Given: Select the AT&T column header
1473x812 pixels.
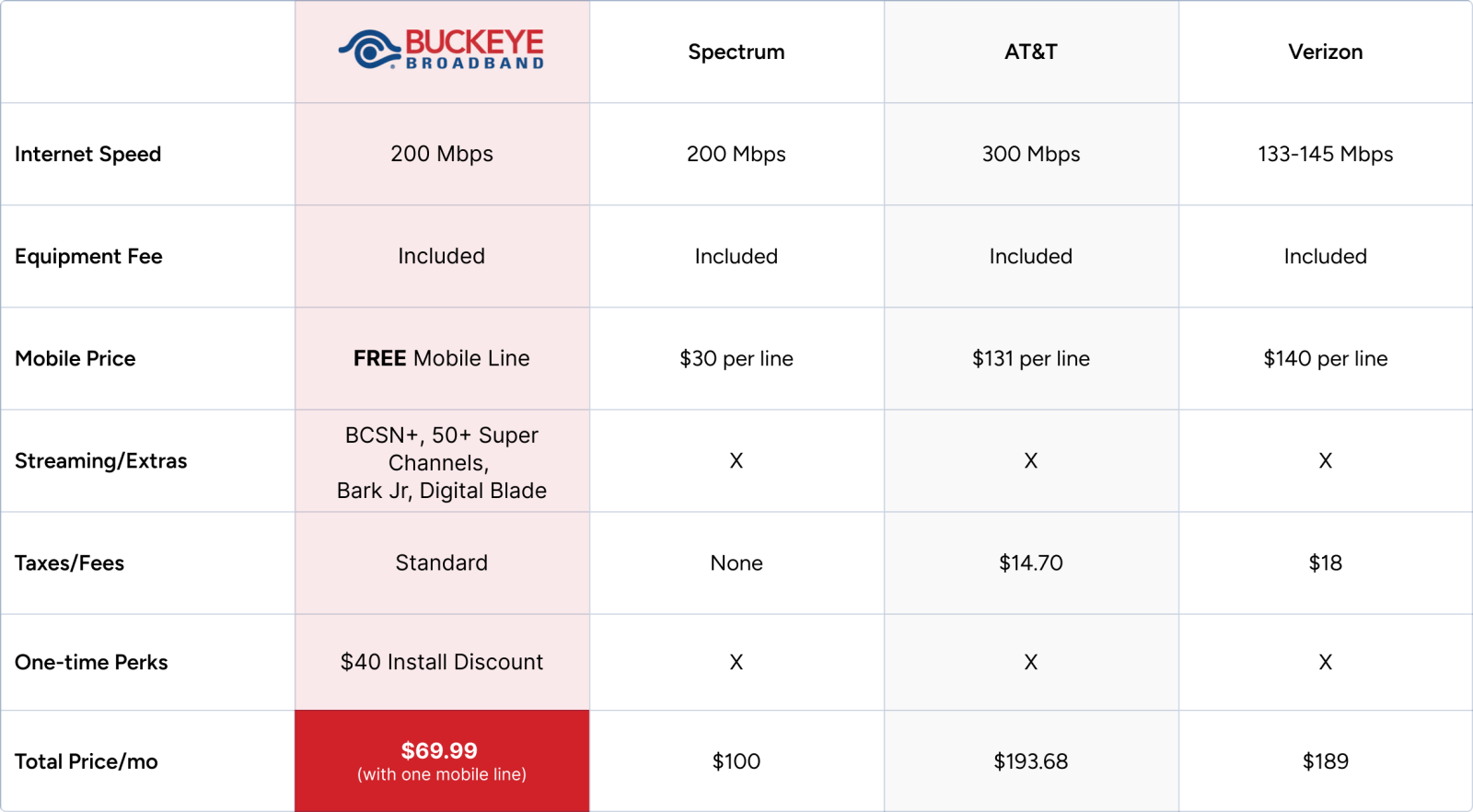Looking at the screenshot, I should click(1031, 52).
